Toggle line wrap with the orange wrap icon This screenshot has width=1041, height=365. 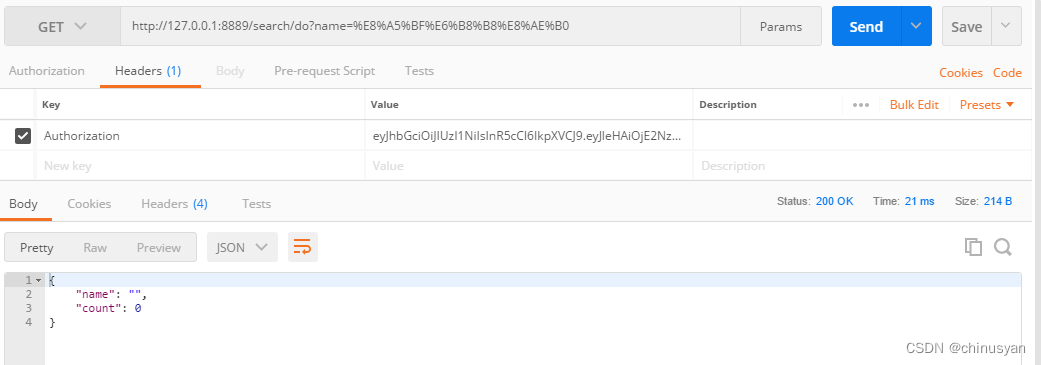click(303, 248)
